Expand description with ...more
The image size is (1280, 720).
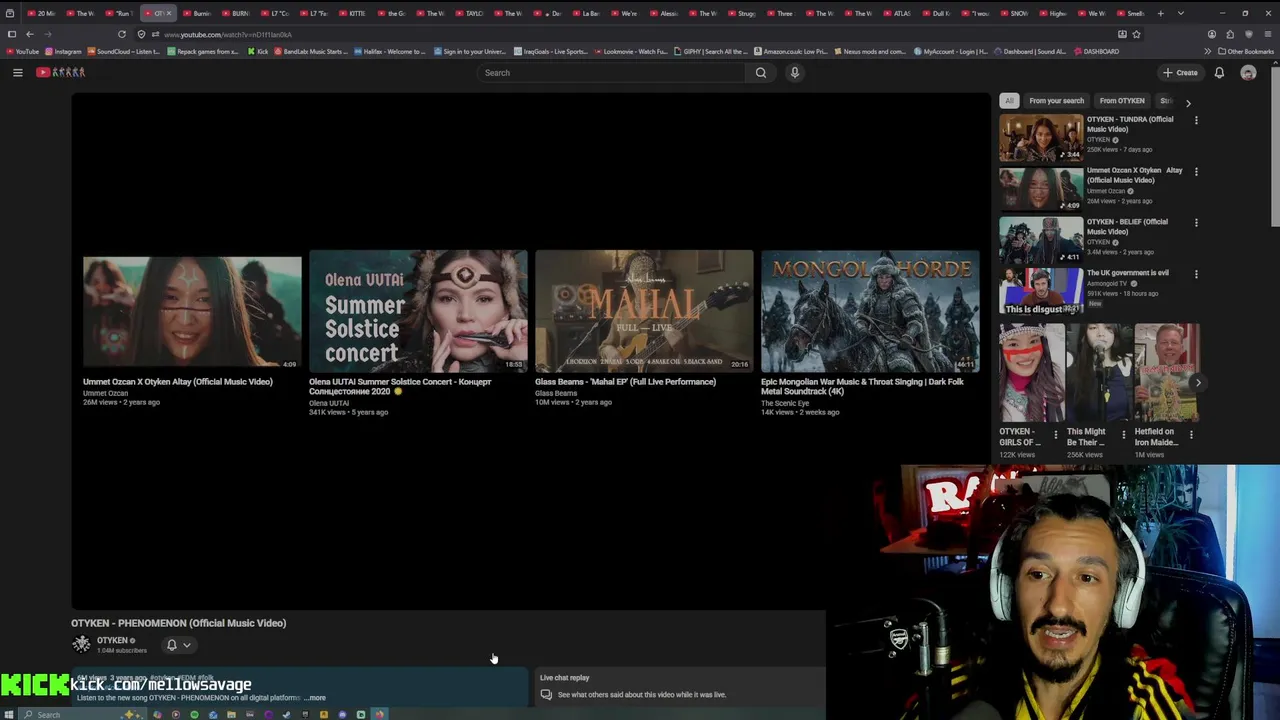point(315,698)
